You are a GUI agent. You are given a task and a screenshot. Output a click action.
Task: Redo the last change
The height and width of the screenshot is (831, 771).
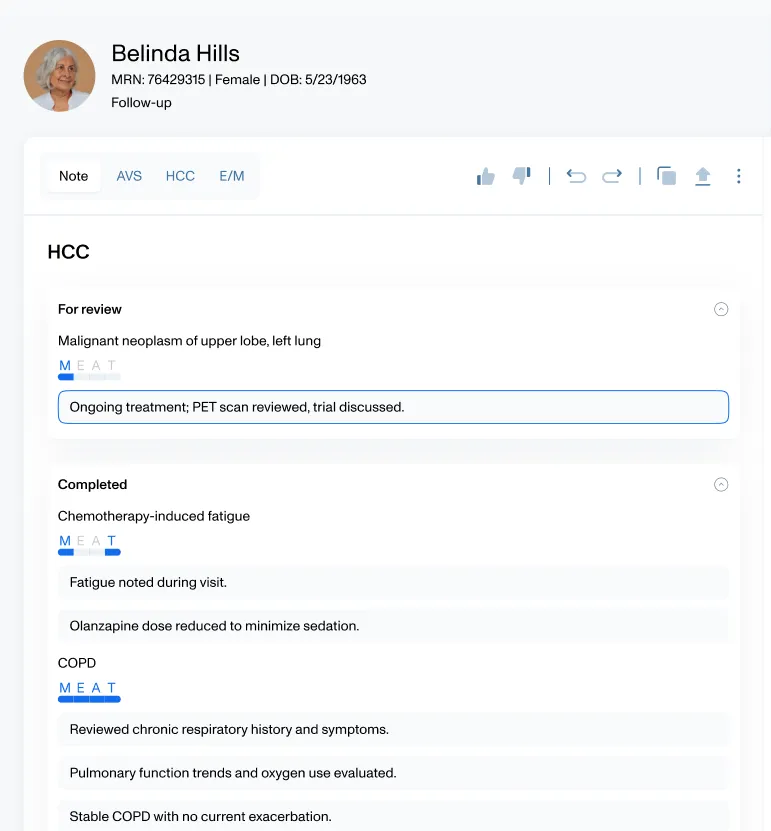[612, 176]
